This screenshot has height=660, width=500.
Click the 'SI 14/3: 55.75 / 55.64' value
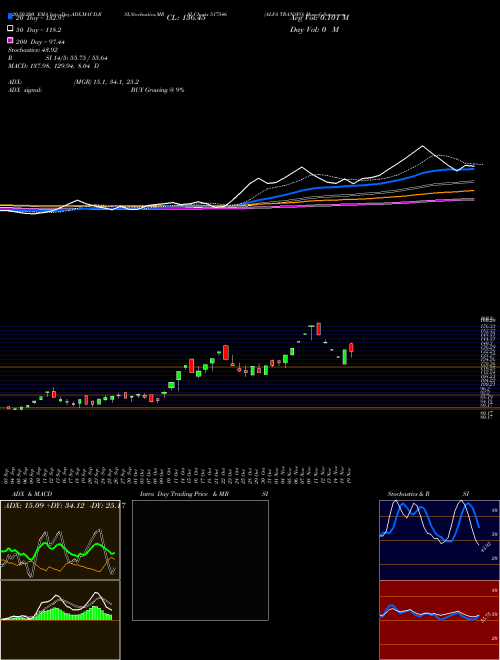(78, 58)
